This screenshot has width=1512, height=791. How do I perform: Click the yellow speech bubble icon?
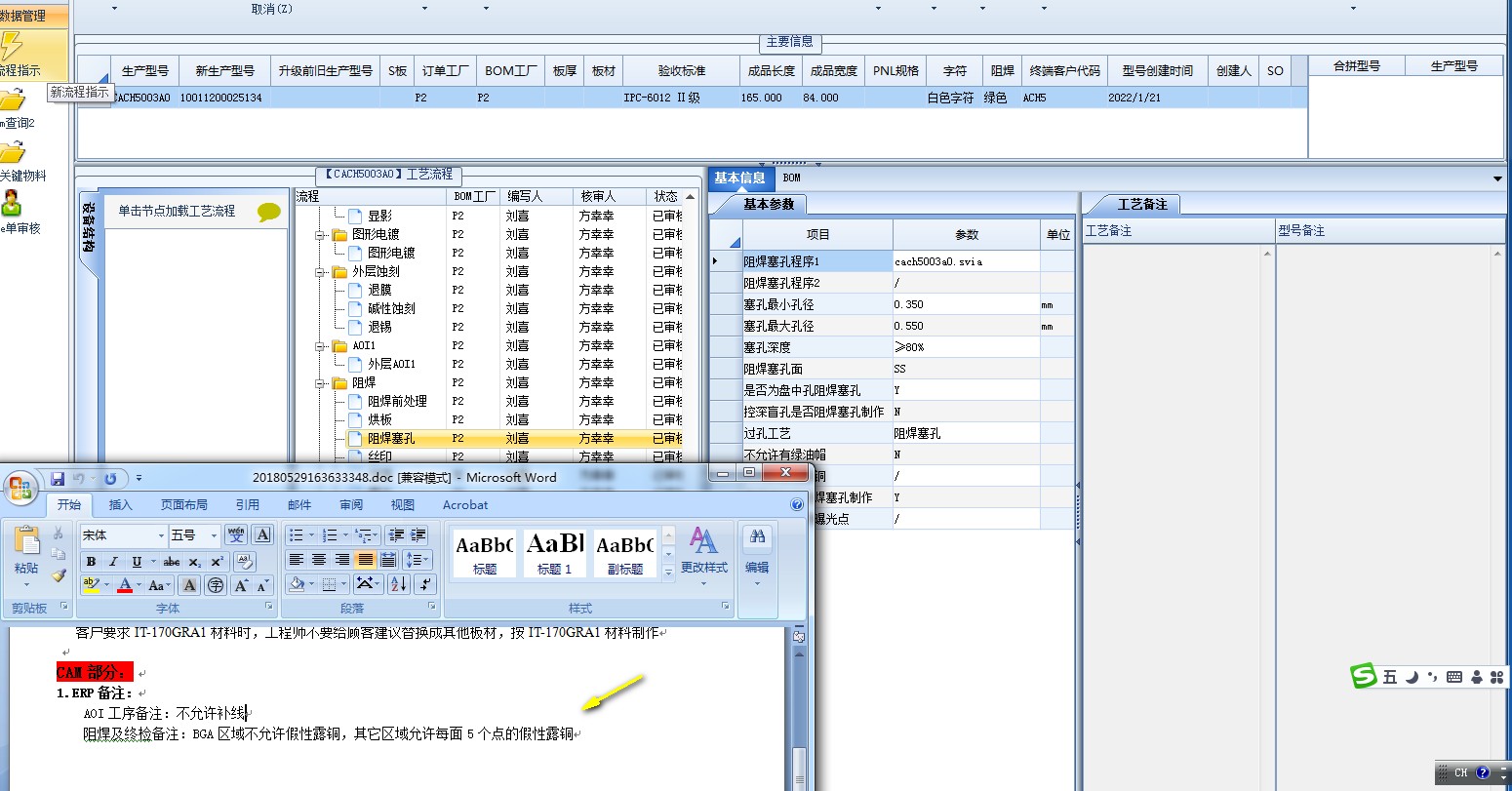[269, 212]
